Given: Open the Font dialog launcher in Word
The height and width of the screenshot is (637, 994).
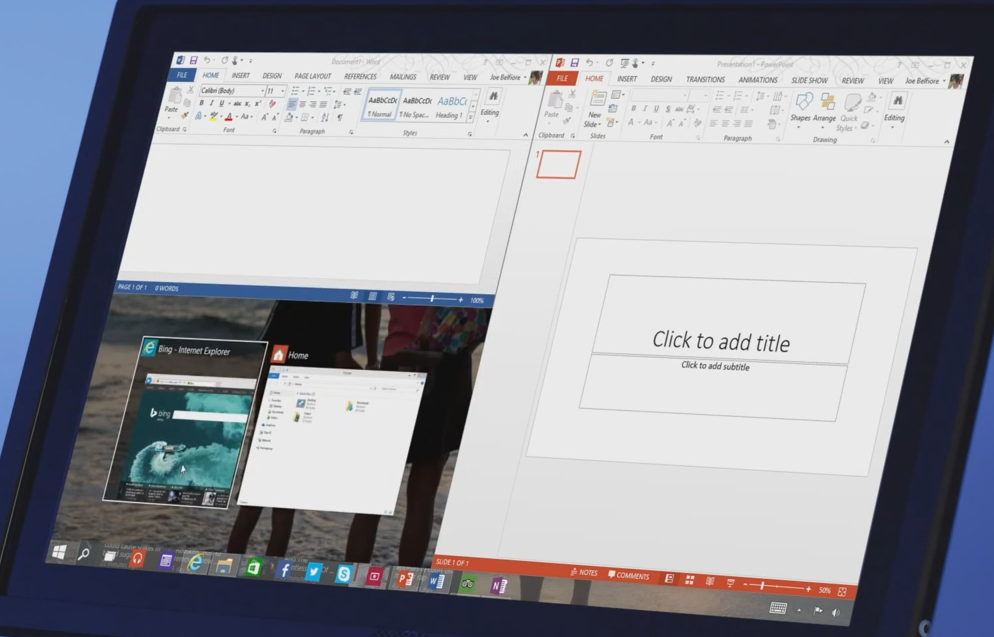Looking at the screenshot, I should 274,131.
